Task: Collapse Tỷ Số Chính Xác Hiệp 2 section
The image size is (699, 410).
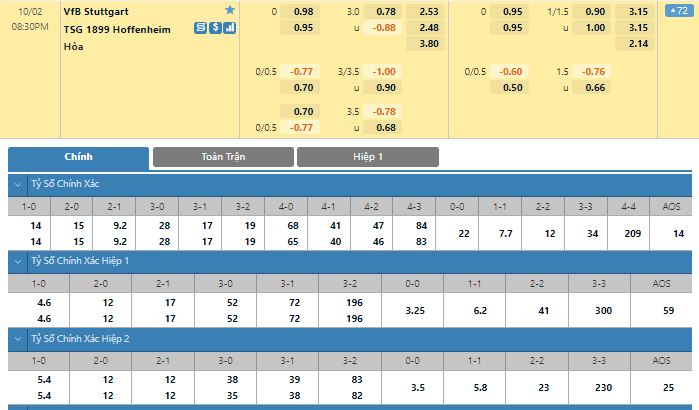Action: (17, 338)
